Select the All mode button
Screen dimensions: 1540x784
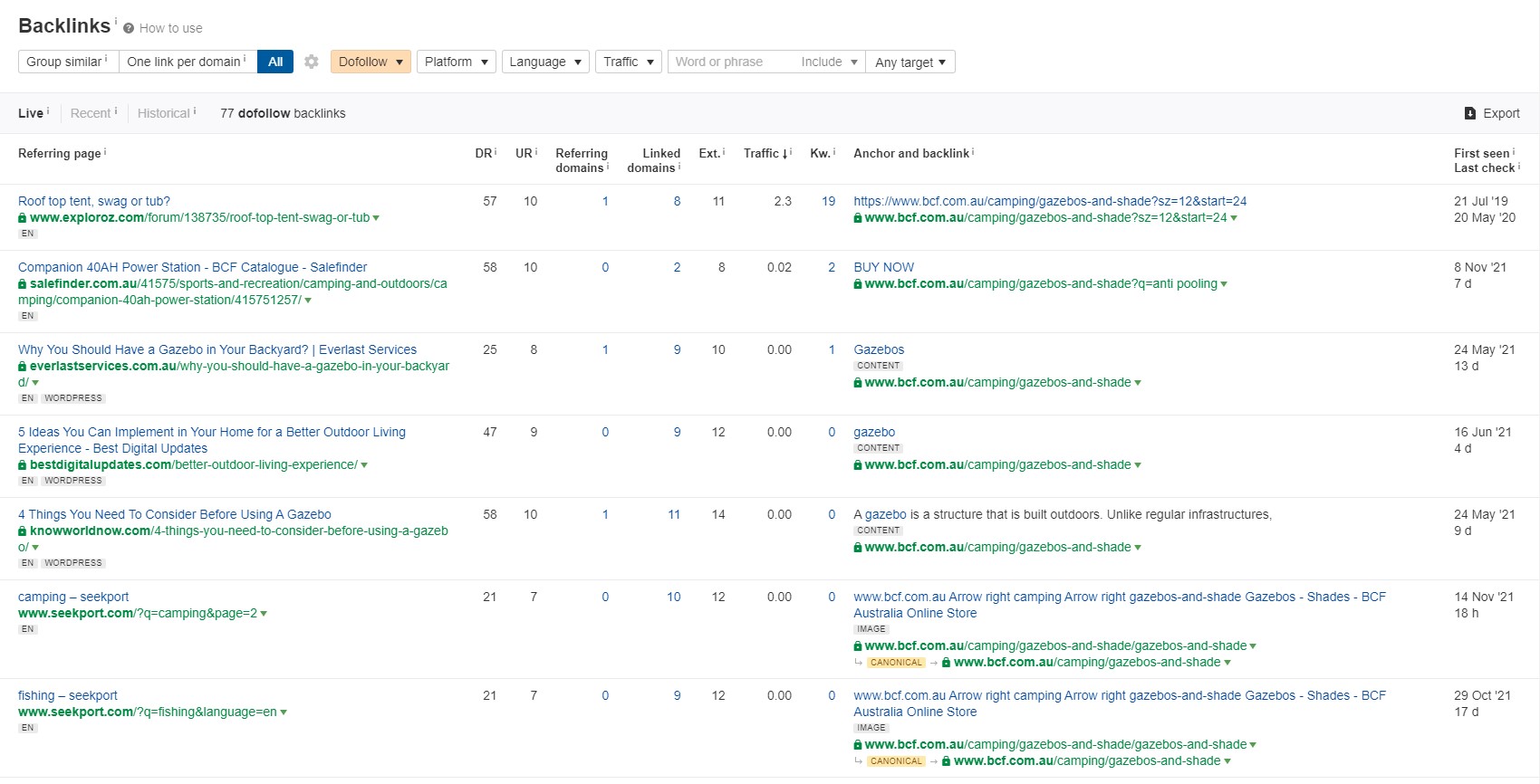point(275,62)
